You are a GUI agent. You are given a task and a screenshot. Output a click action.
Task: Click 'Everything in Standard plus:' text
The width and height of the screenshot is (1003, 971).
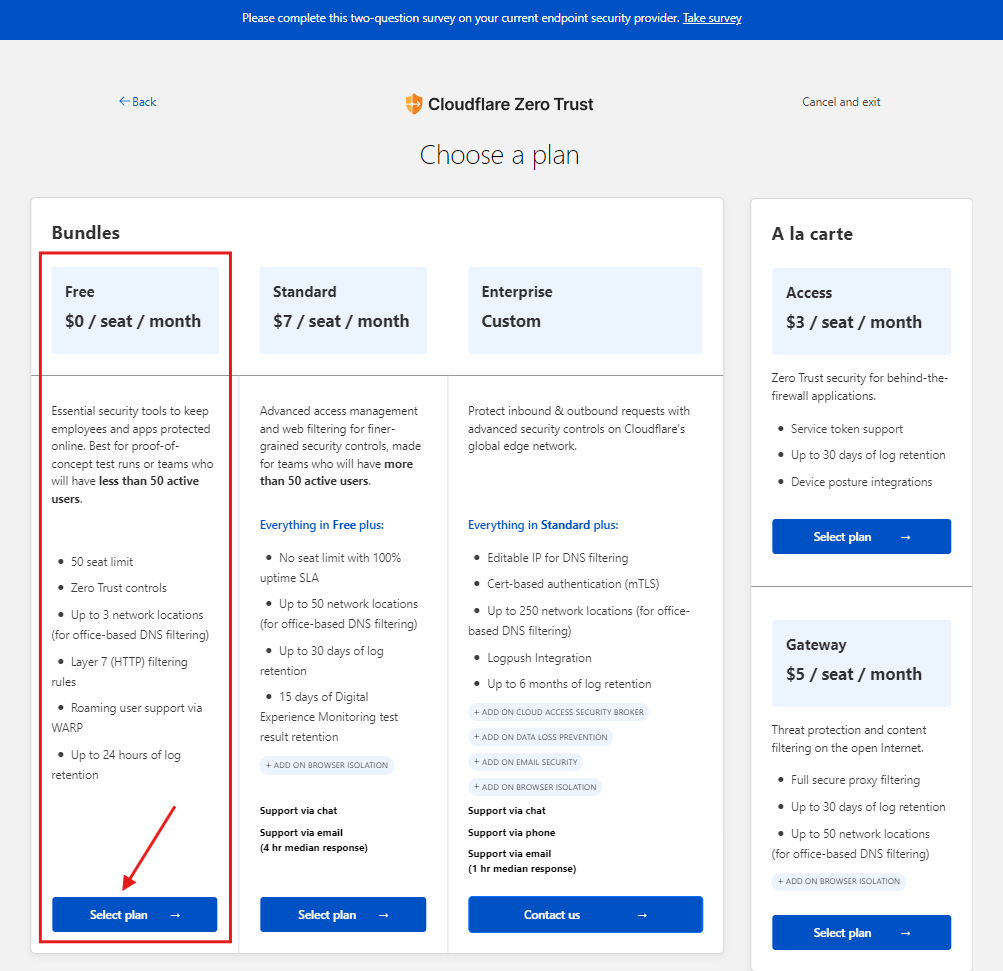point(543,525)
